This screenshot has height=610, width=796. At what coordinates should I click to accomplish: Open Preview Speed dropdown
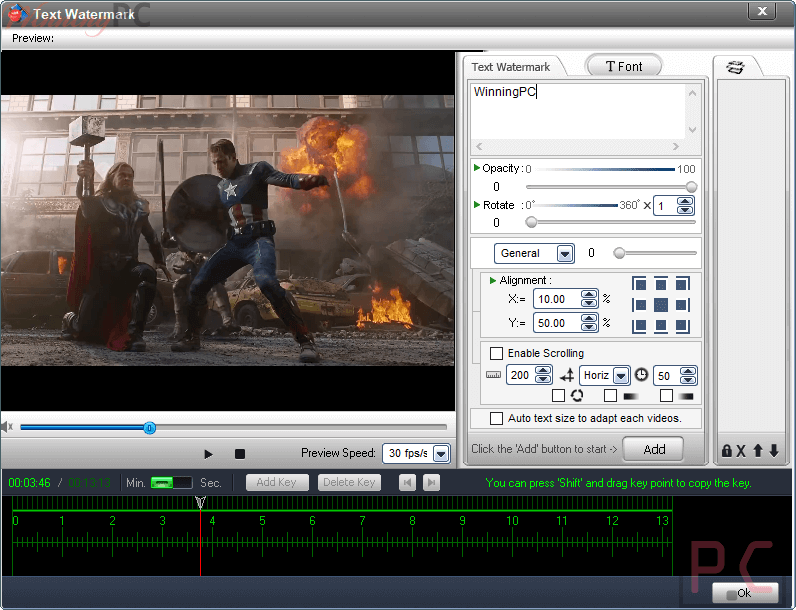[441, 453]
